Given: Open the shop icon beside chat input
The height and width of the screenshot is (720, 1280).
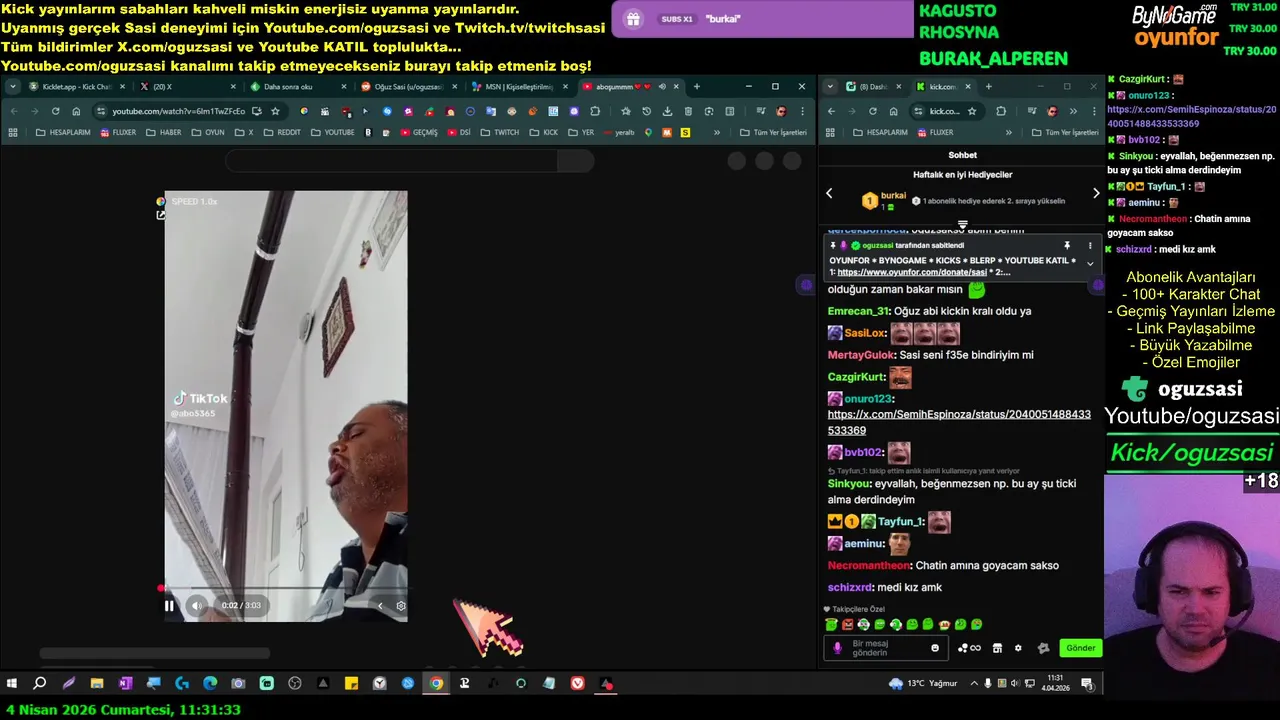Looking at the screenshot, I should click(x=997, y=648).
